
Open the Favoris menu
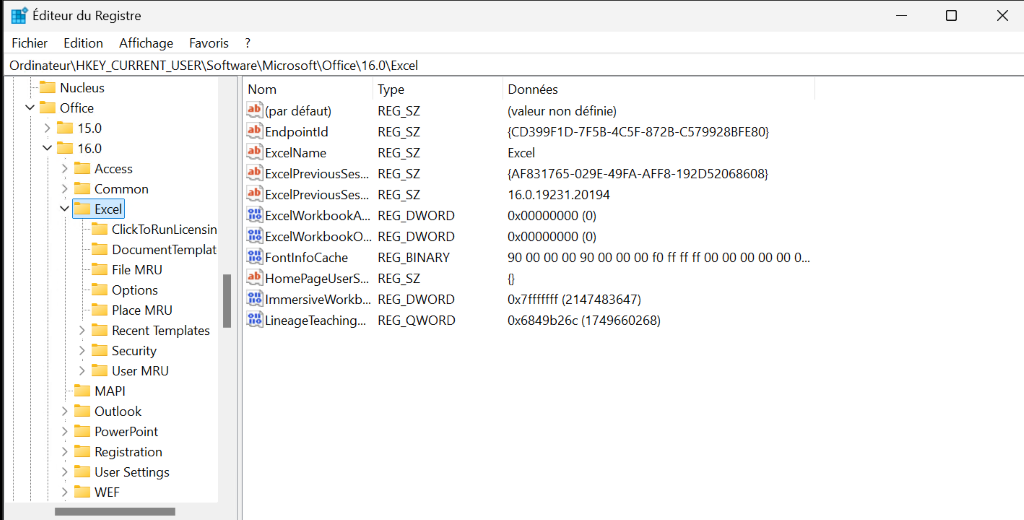209,43
